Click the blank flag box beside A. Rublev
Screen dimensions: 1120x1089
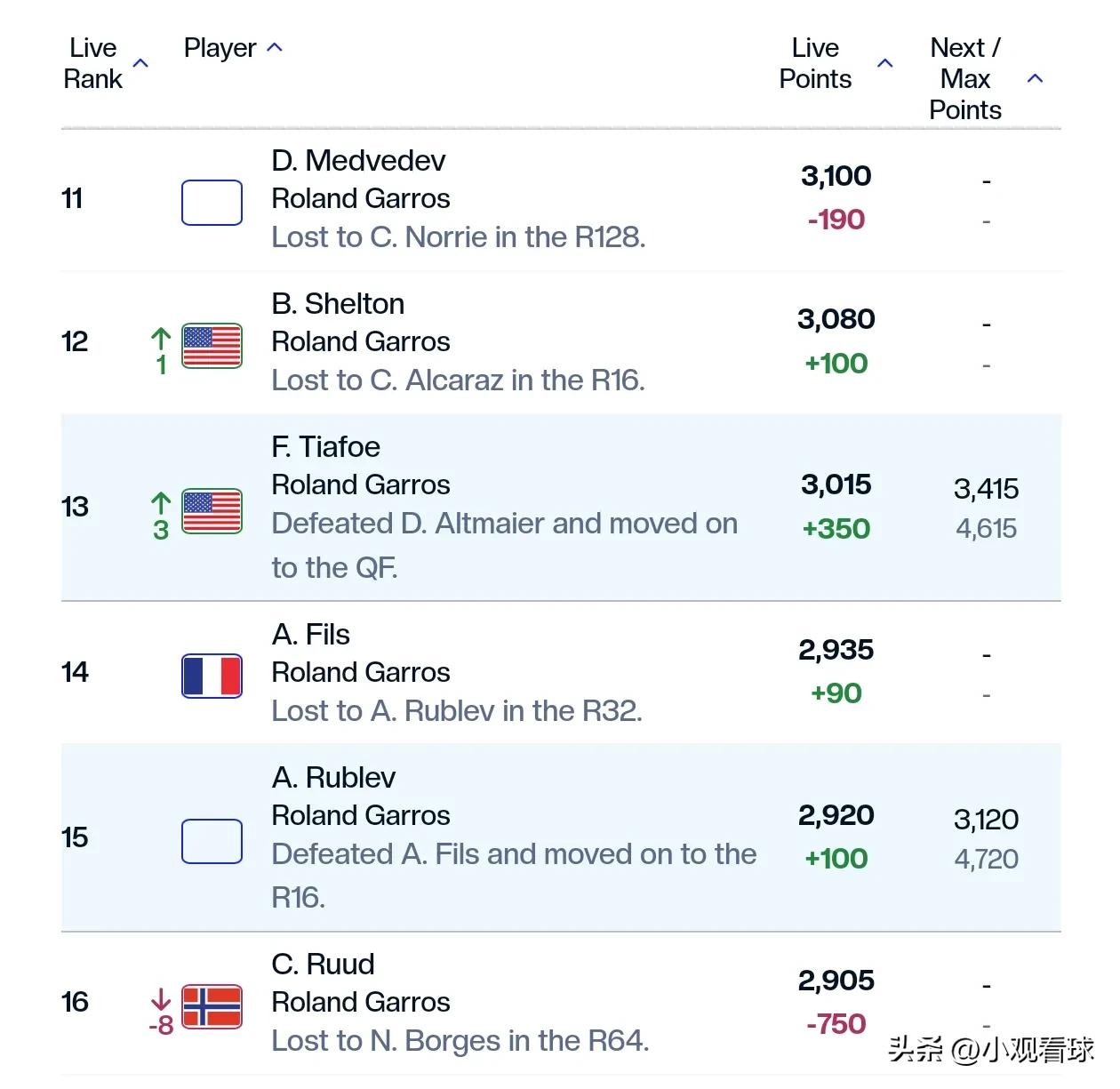point(212,842)
